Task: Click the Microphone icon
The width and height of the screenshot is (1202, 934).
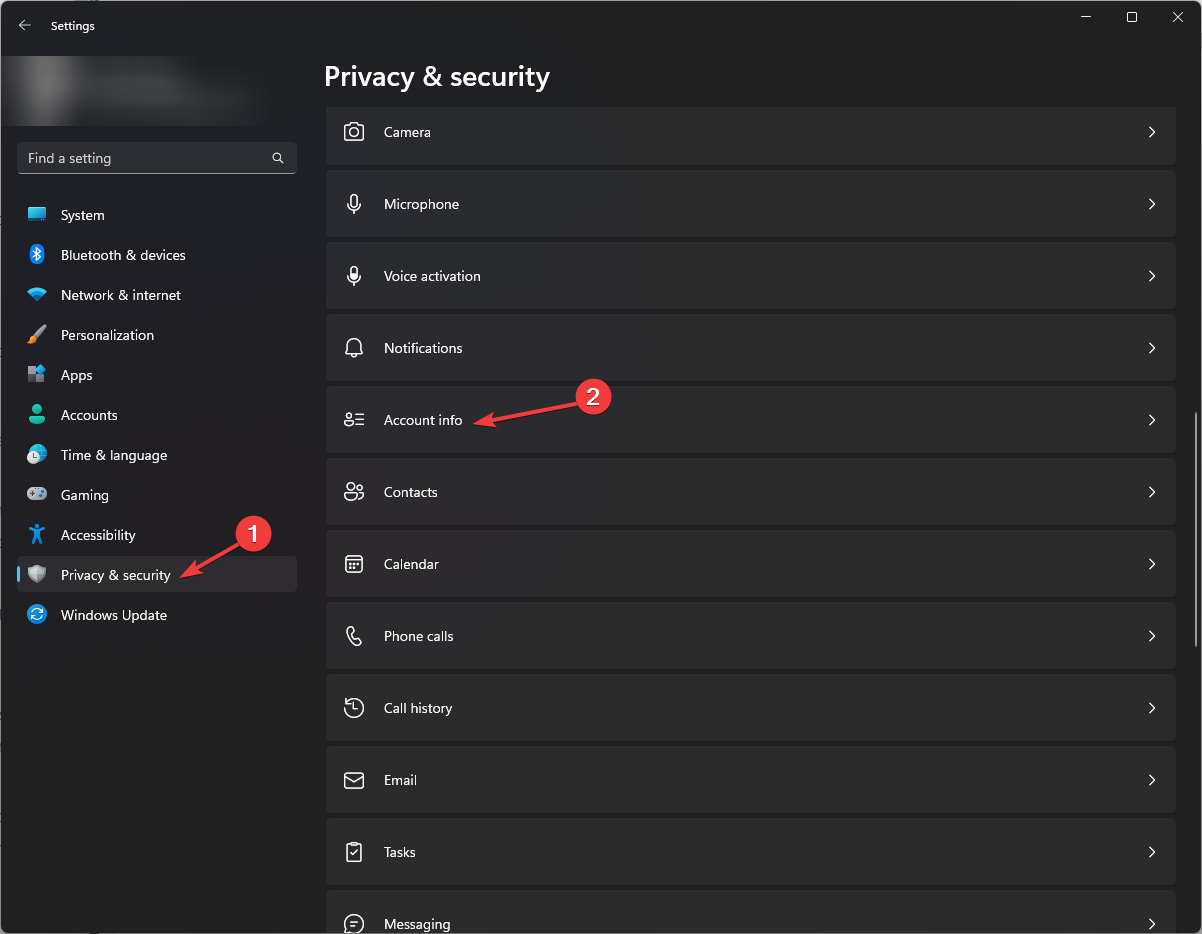Action: 354,203
